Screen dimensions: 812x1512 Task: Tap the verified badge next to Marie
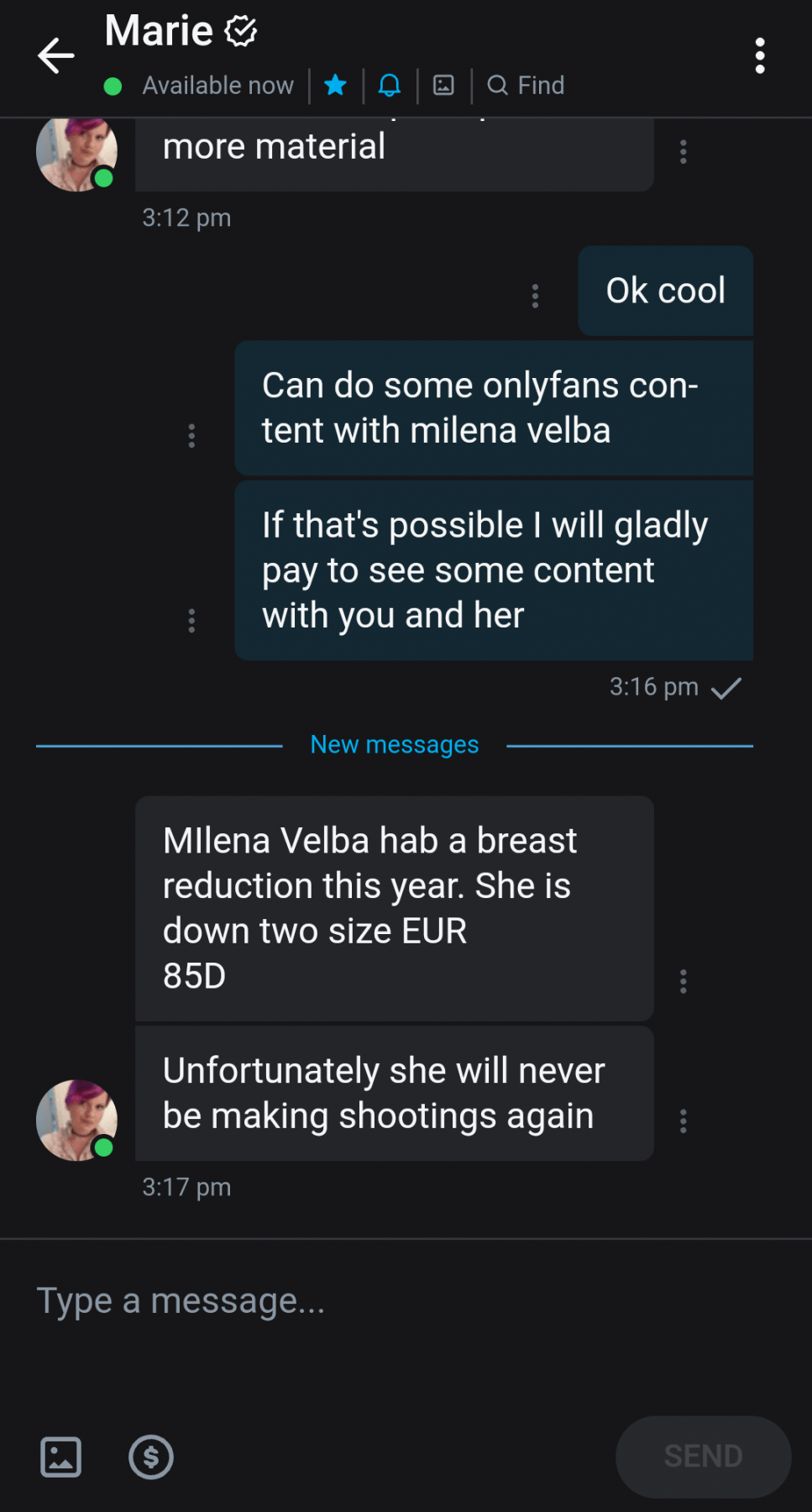[240, 32]
